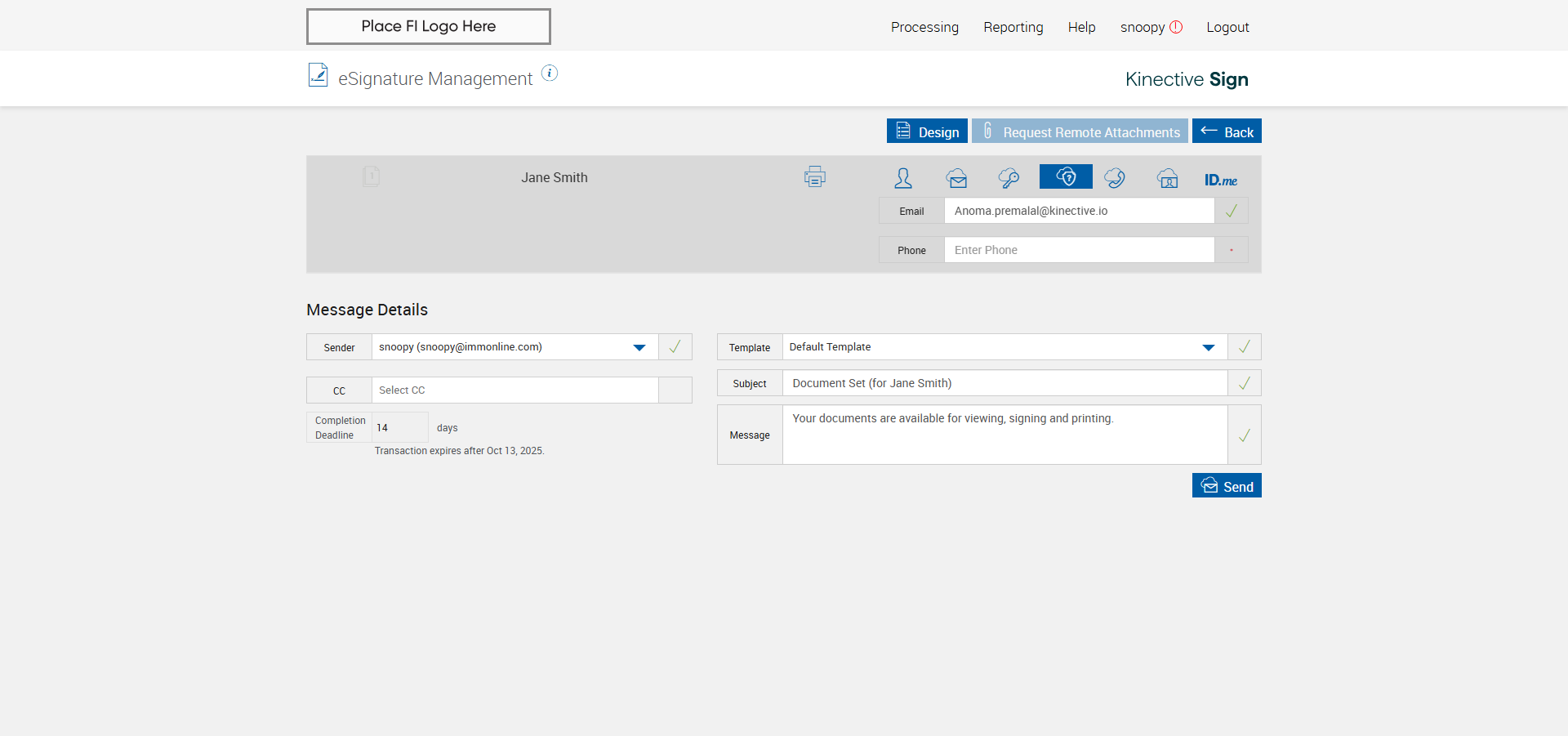Select the person signer icon
Viewport: 1568px width, 736px height.
click(x=902, y=178)
